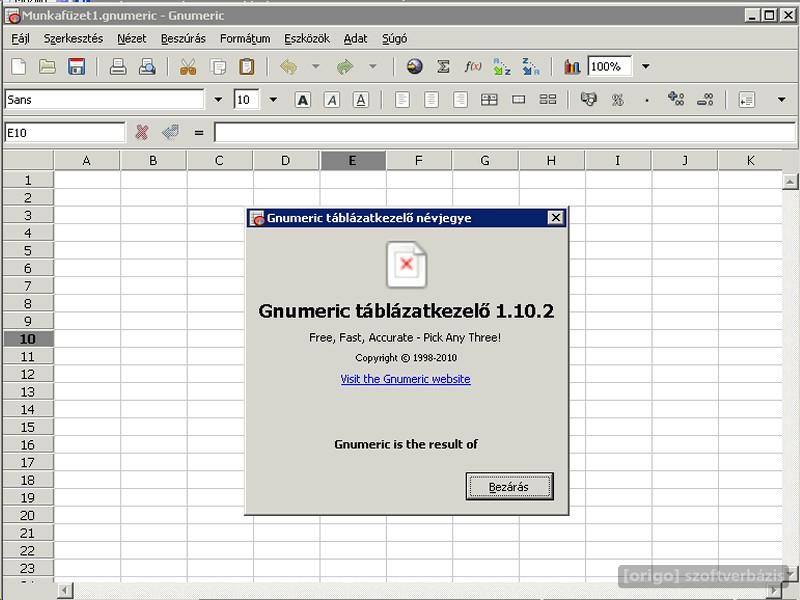The height and width of the screenshot is (600, 800).
Task: Increase decimal places icon
Action: click(676, 98)
